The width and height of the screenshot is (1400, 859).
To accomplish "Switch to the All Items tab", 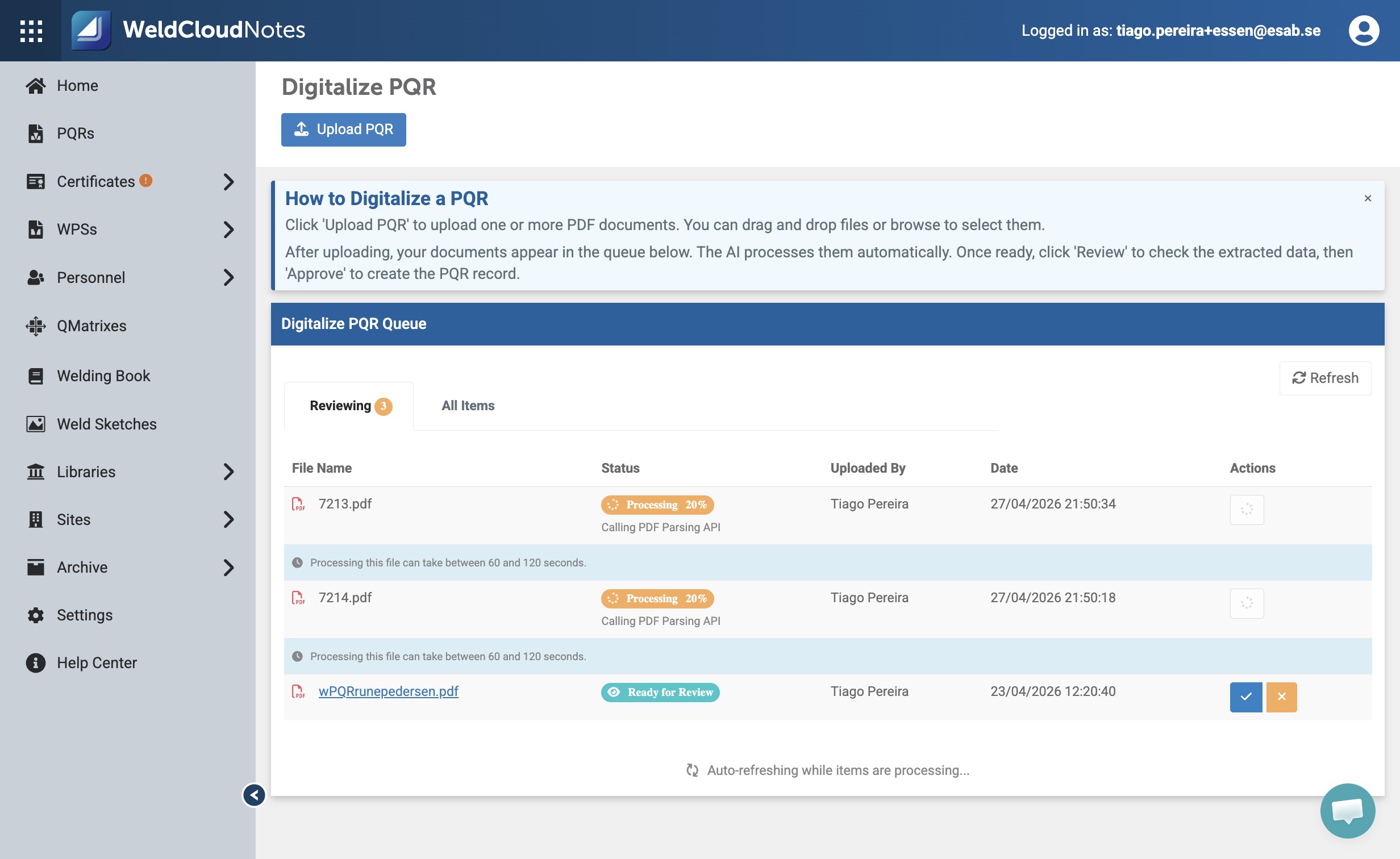I will (468, 406).
